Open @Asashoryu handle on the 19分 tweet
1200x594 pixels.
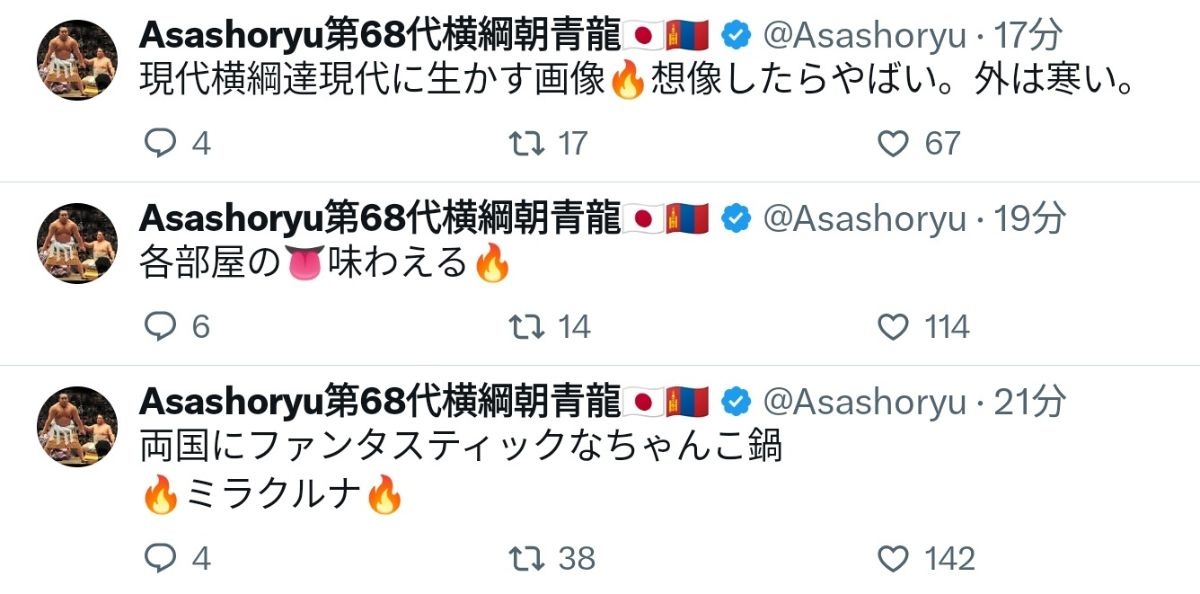(864, 219)
